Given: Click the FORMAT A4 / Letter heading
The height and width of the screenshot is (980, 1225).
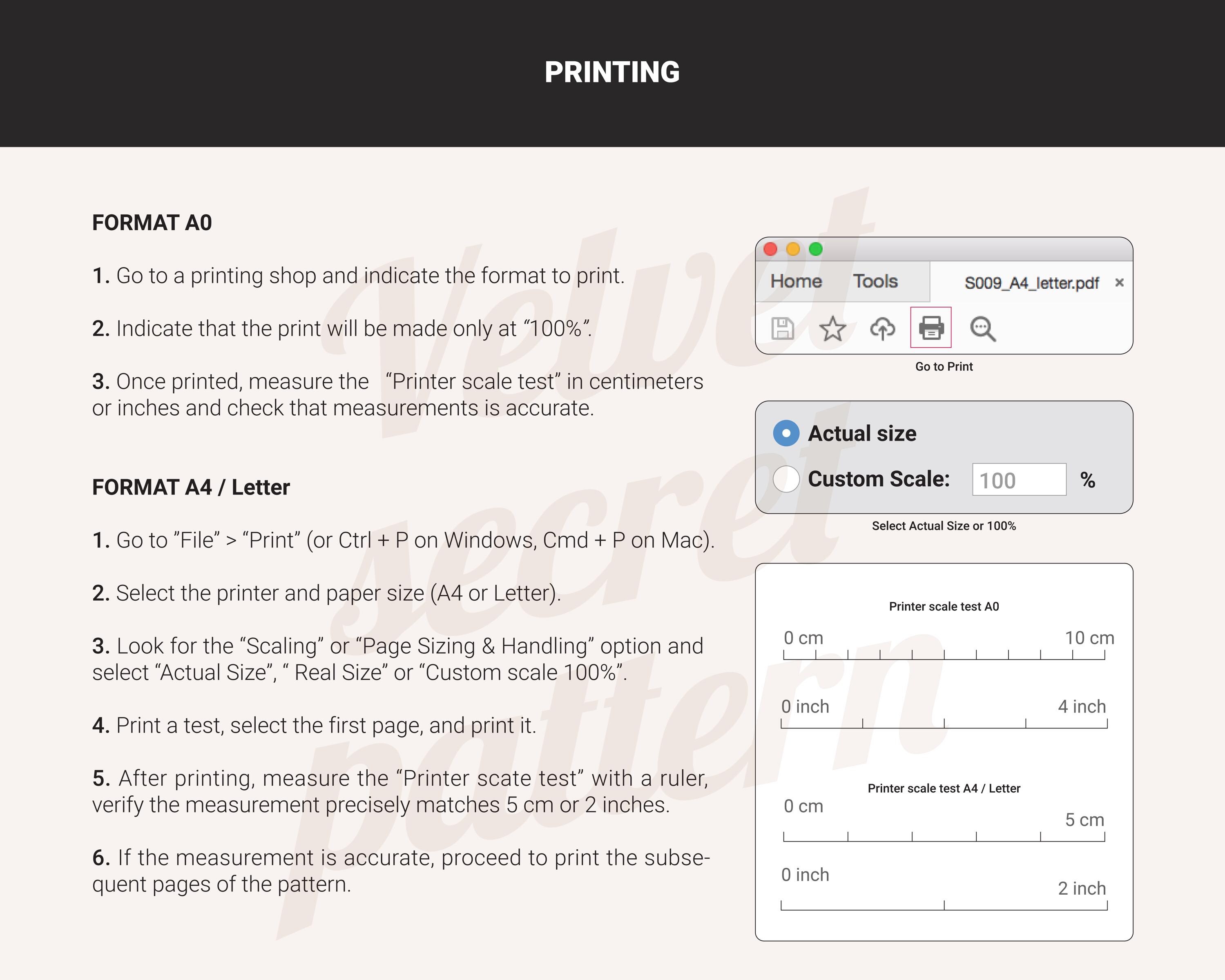Looking at the screenshot, I should [191, 488].
